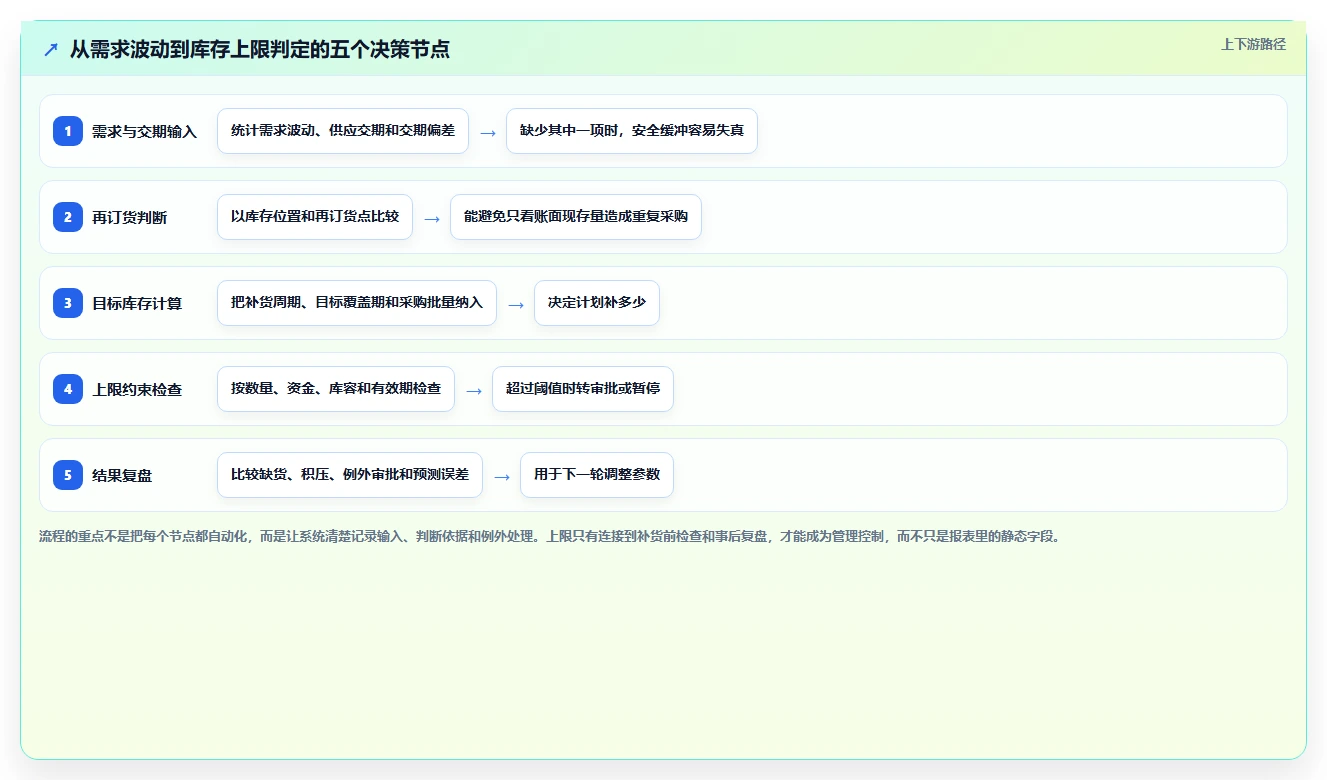1327x780 pixels.
Task: Select the 上限约束检查 step label
Action: pyautogui.click(x=137, y=390)
